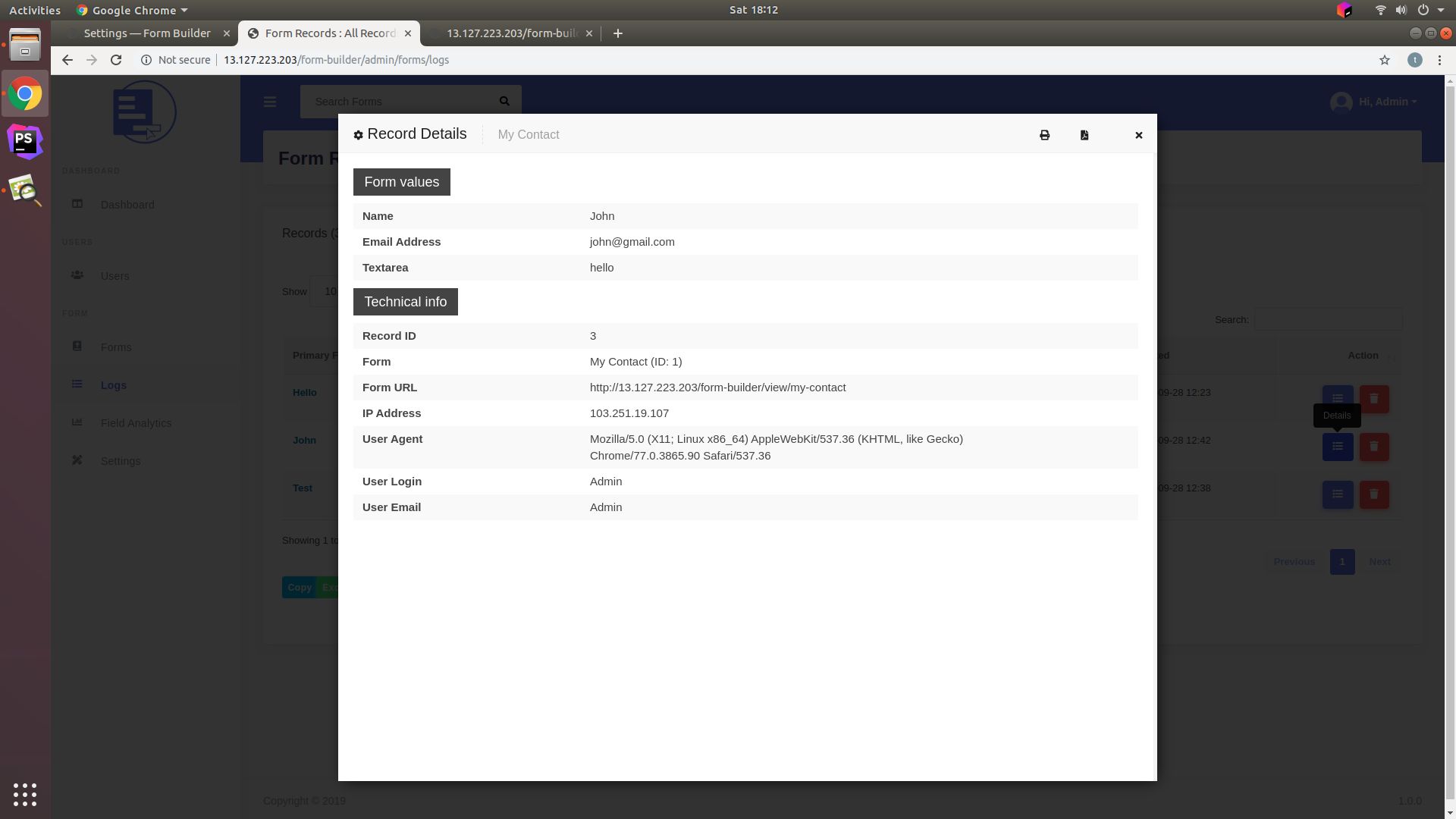Open the system power menu arrow
The image size is (1456, 819).
[1440, 10]
